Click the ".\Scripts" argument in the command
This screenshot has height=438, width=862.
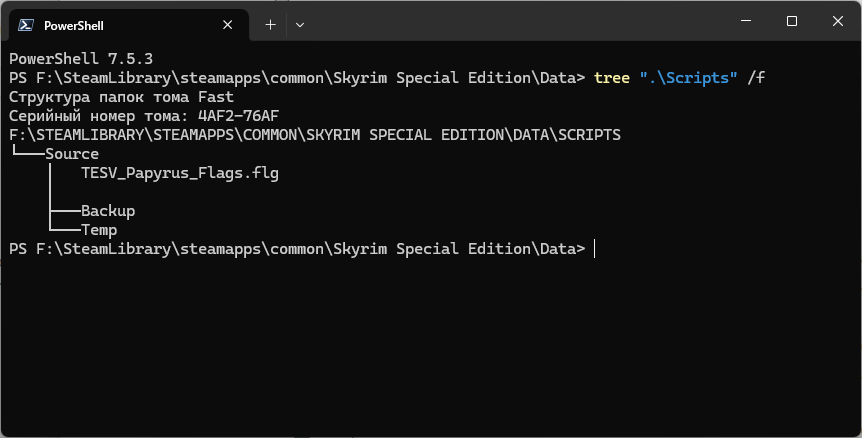689,77
